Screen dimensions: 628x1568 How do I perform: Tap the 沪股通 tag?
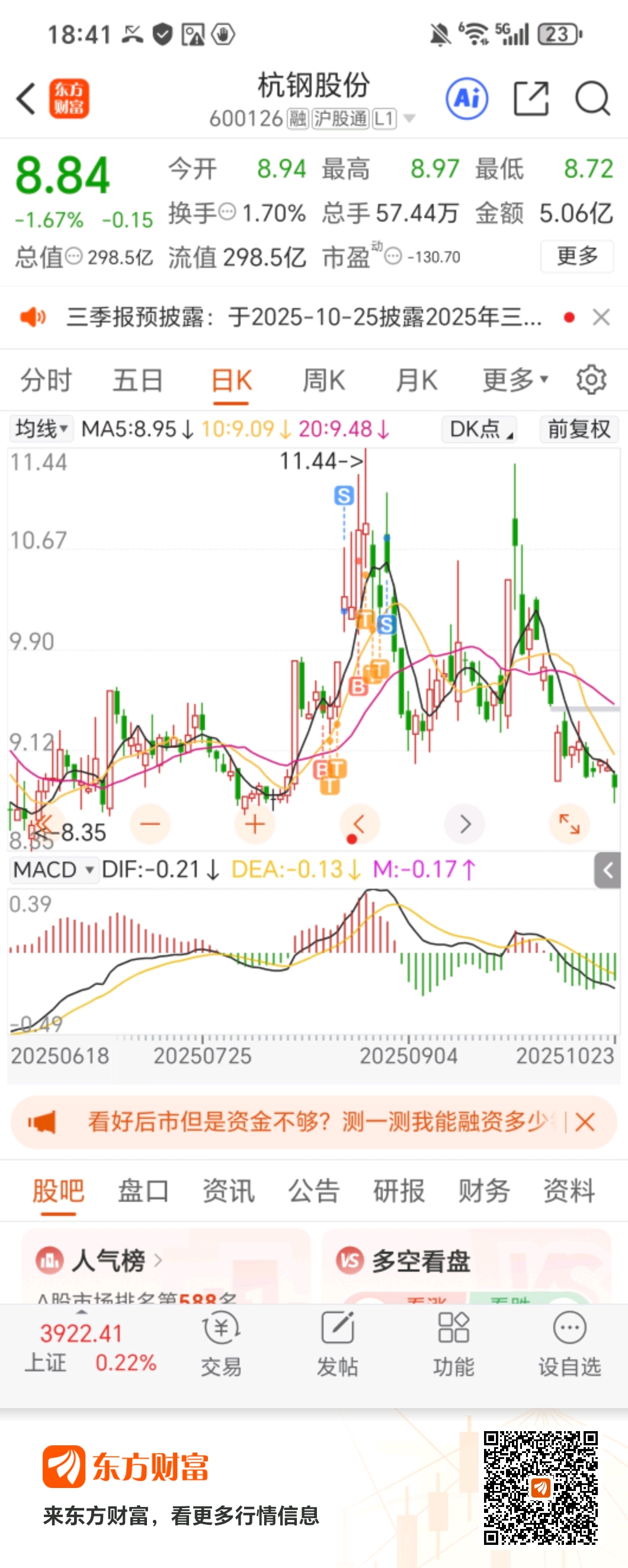pyautogui.click(x=341, y=118)
